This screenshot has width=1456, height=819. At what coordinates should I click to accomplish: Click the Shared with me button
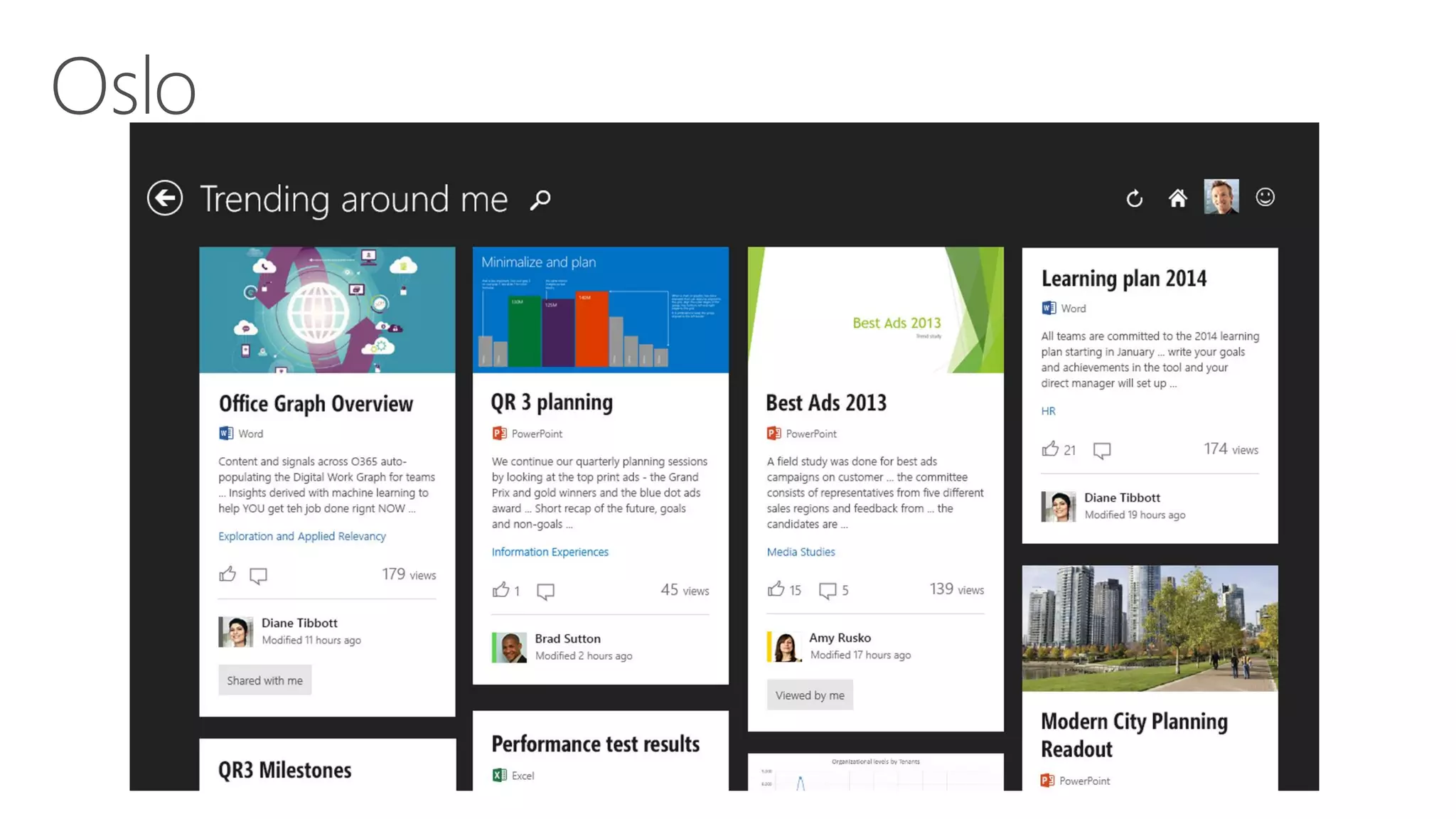(x=264, y=680)
